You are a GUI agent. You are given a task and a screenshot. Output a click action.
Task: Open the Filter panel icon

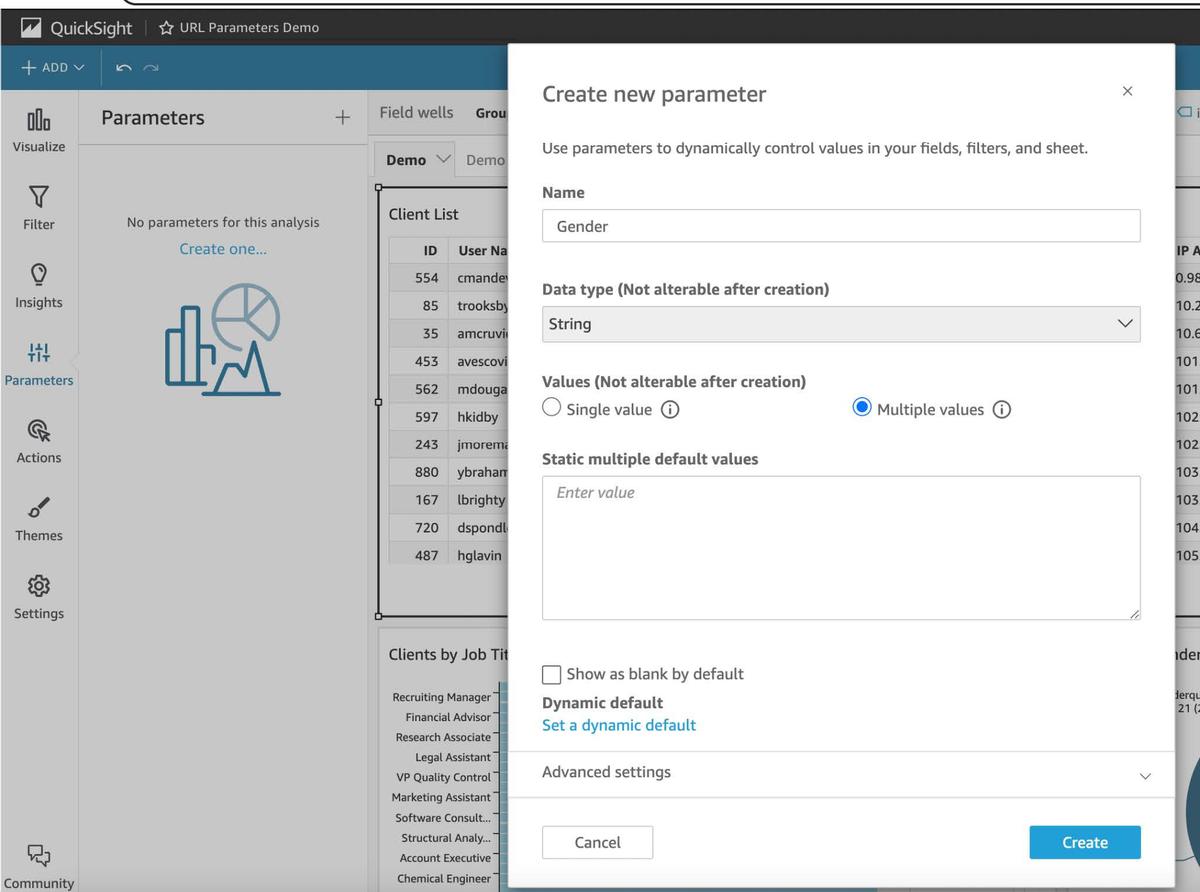coord(39,197)
